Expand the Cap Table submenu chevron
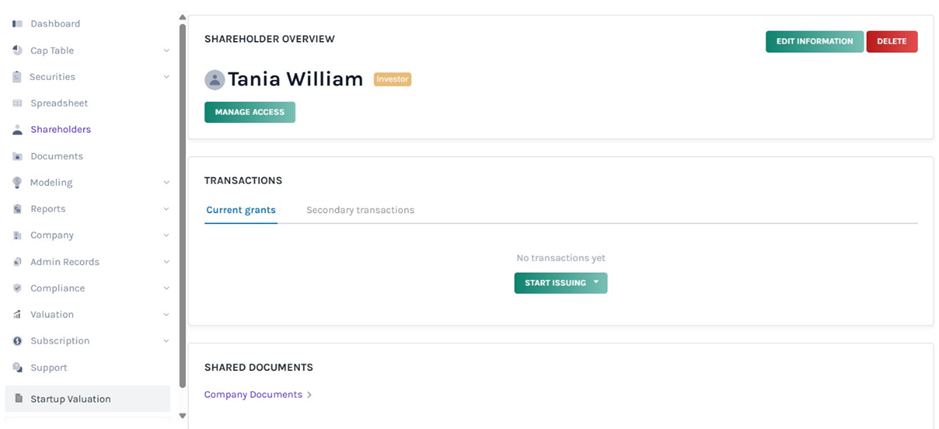This screenshot has height=429, width=939. (x=166, y=51)
